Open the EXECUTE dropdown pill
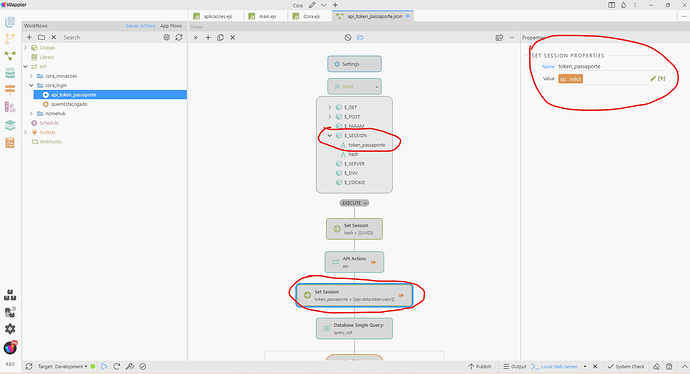 (354, 203)
